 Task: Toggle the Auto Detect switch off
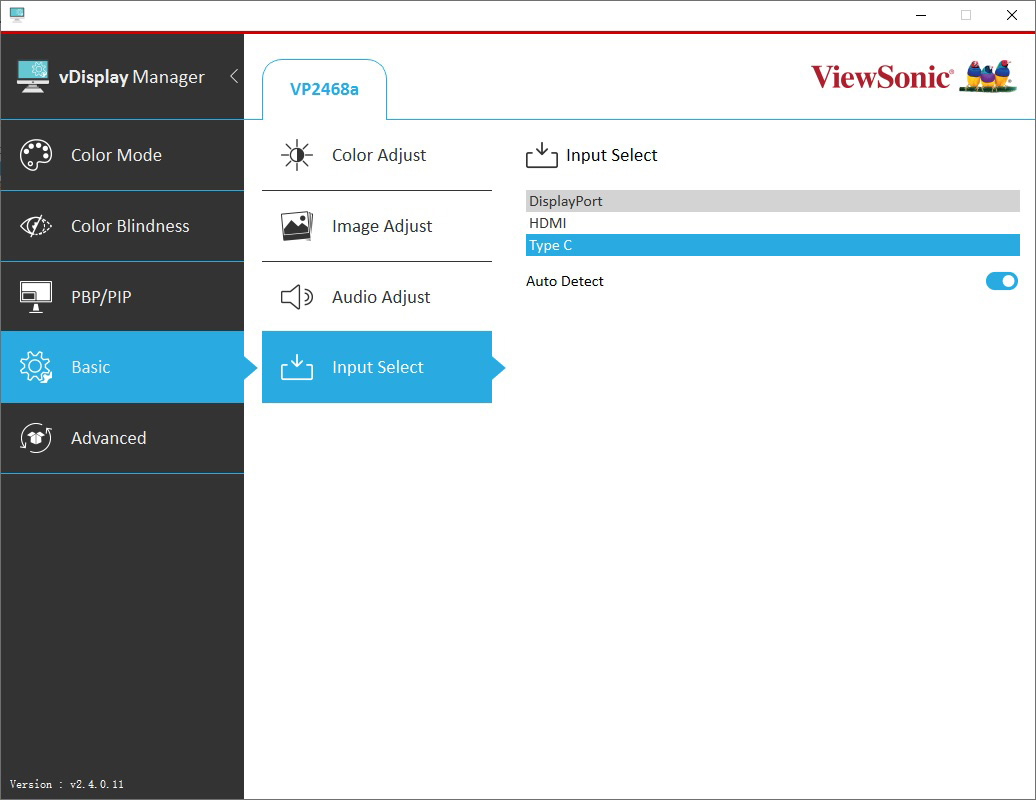point(1002,281)
